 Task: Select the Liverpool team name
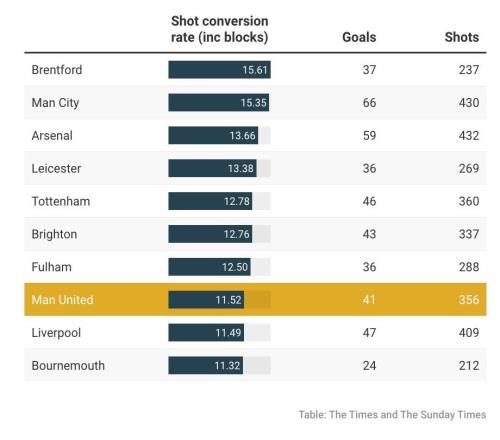click(56, 333)
